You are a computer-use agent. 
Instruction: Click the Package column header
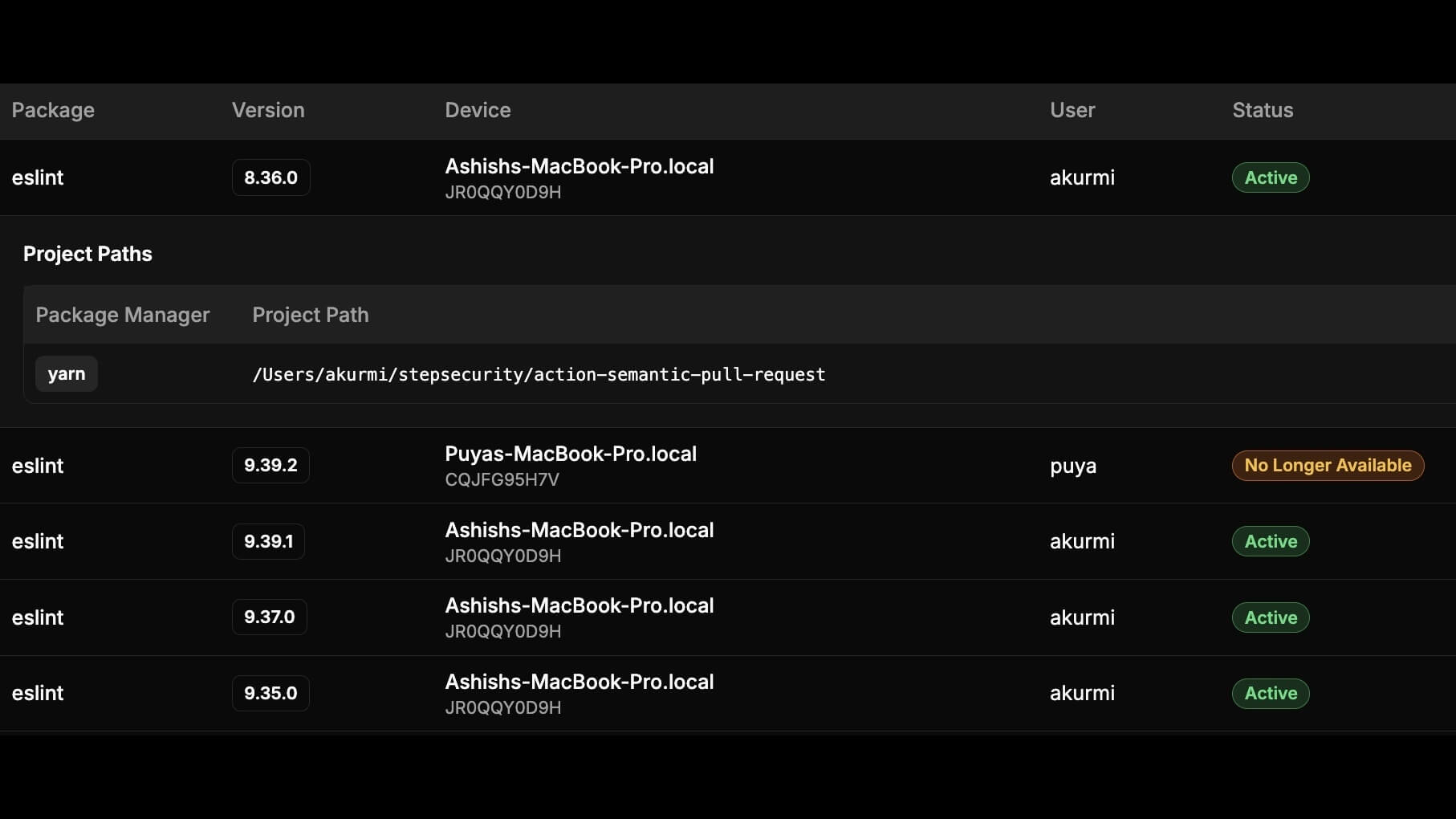click(x=53, y=110)
